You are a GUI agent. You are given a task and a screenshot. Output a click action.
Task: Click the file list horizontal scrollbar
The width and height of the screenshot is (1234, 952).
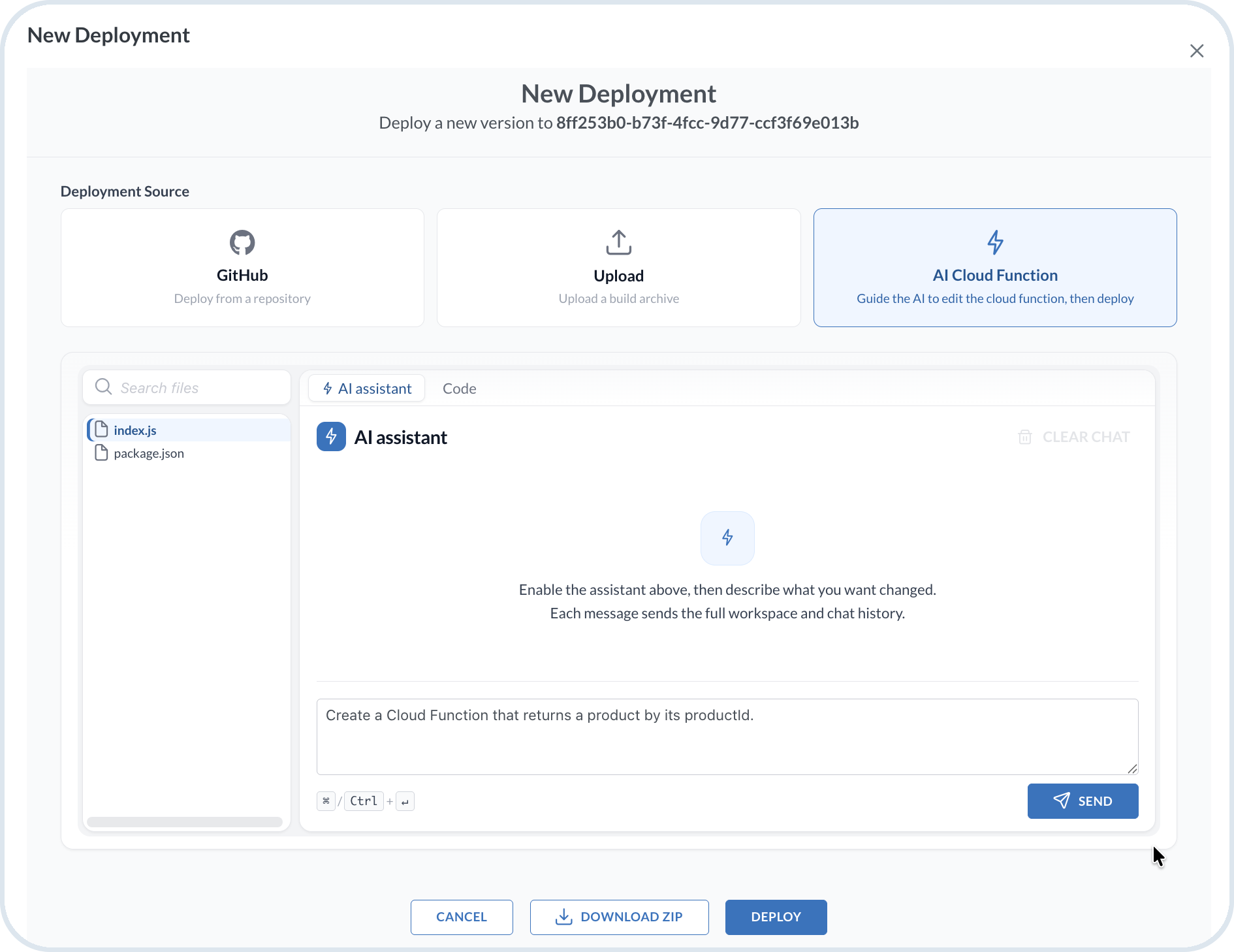185,821
